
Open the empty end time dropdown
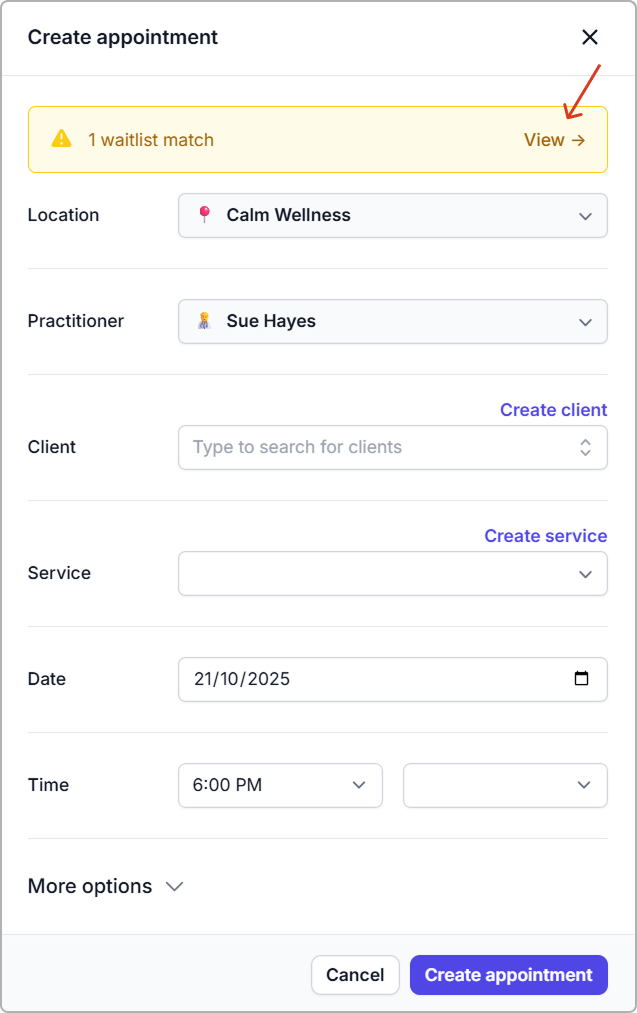point(504,785)
